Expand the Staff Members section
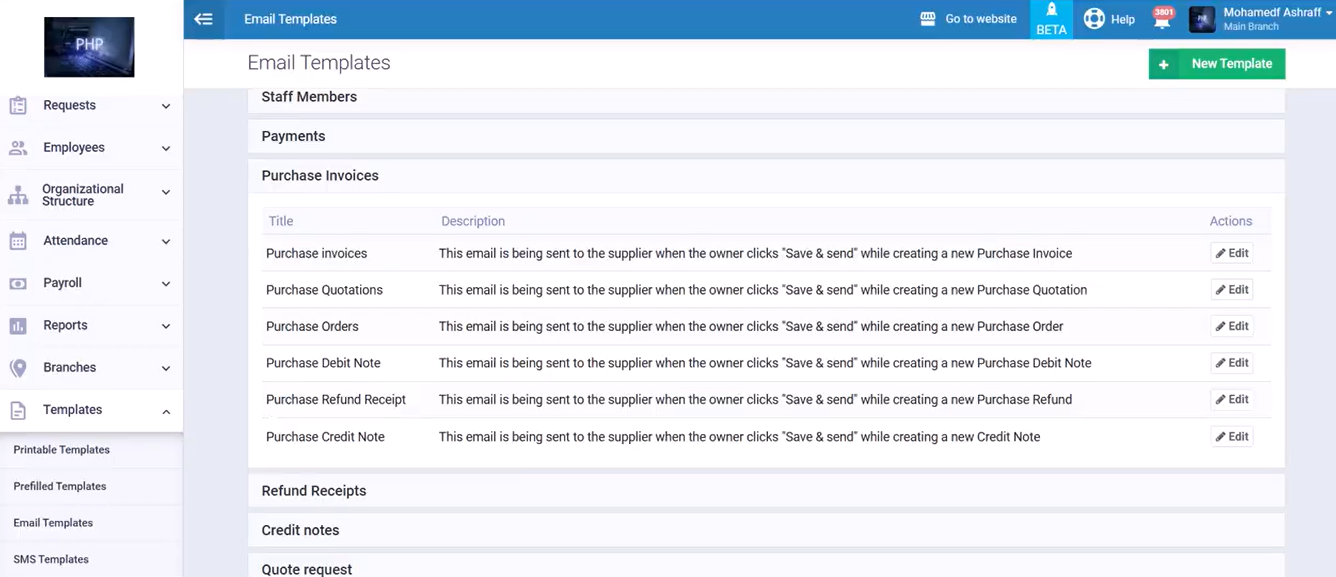Image resolution: width=1336 pixels, height=577 pixels. 309,97
